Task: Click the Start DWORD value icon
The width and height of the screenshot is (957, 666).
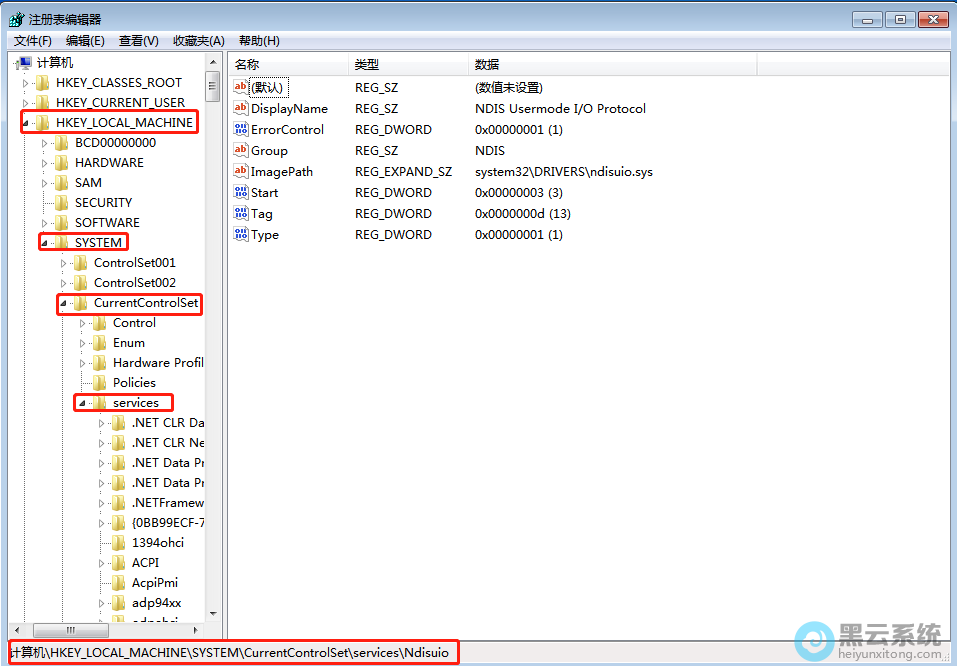Action: pos(240,193)
